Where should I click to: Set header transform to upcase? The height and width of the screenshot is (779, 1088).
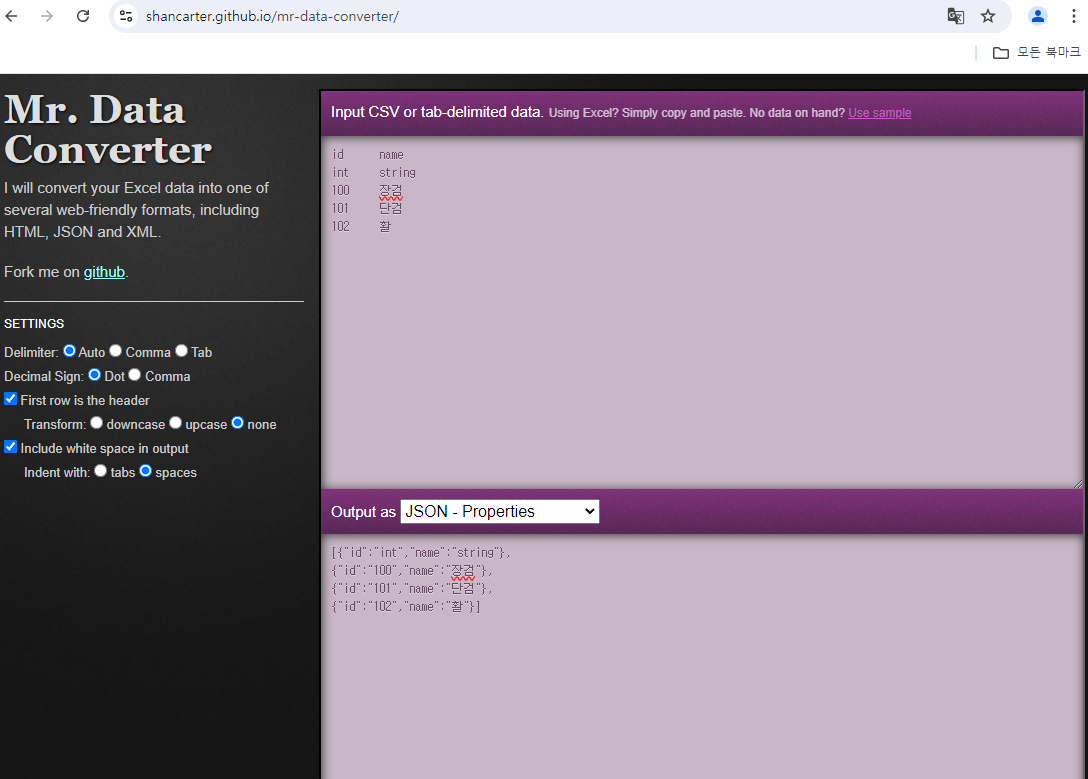pos(176,422)
